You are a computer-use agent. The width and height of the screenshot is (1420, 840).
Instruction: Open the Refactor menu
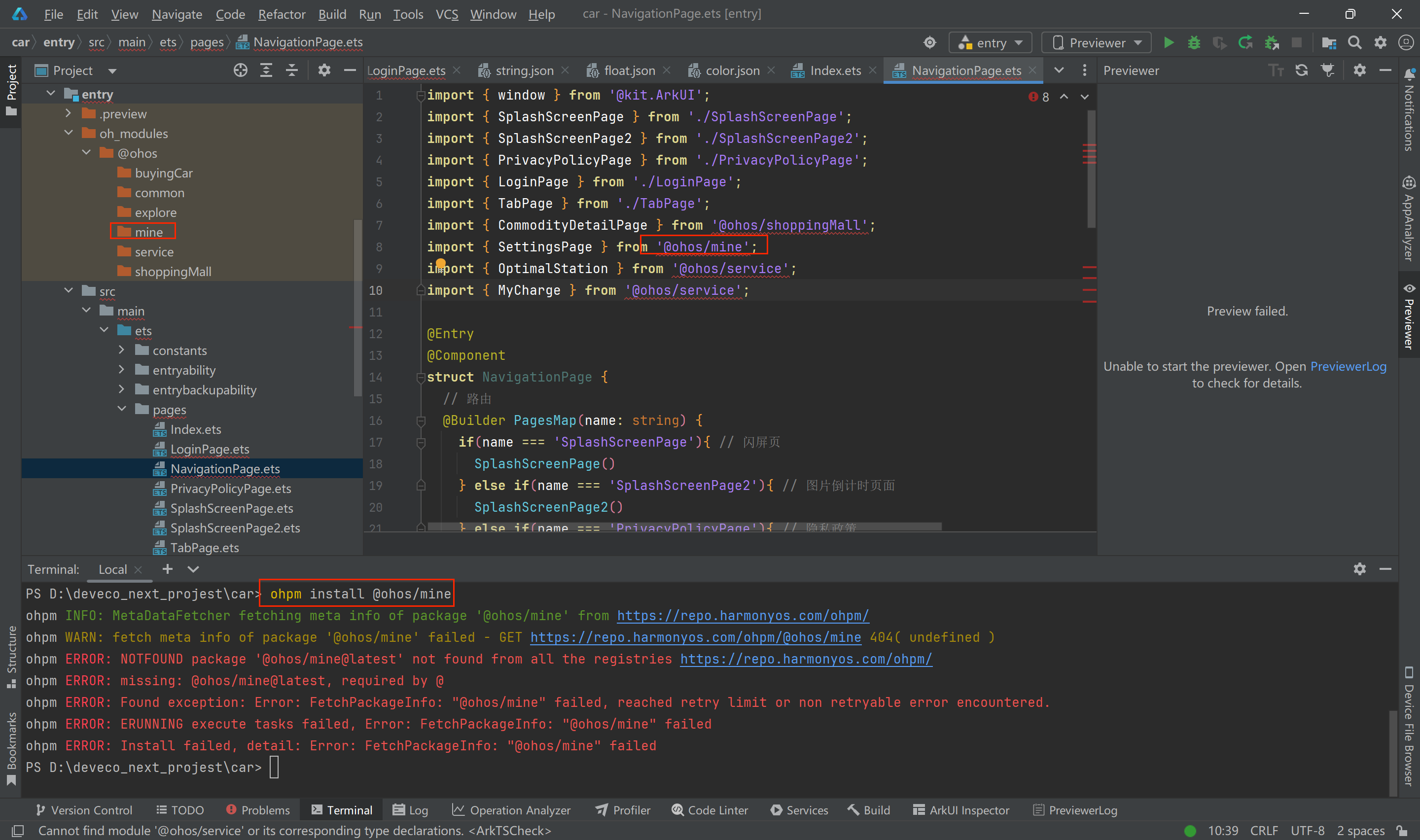click(x=281, y=14)
